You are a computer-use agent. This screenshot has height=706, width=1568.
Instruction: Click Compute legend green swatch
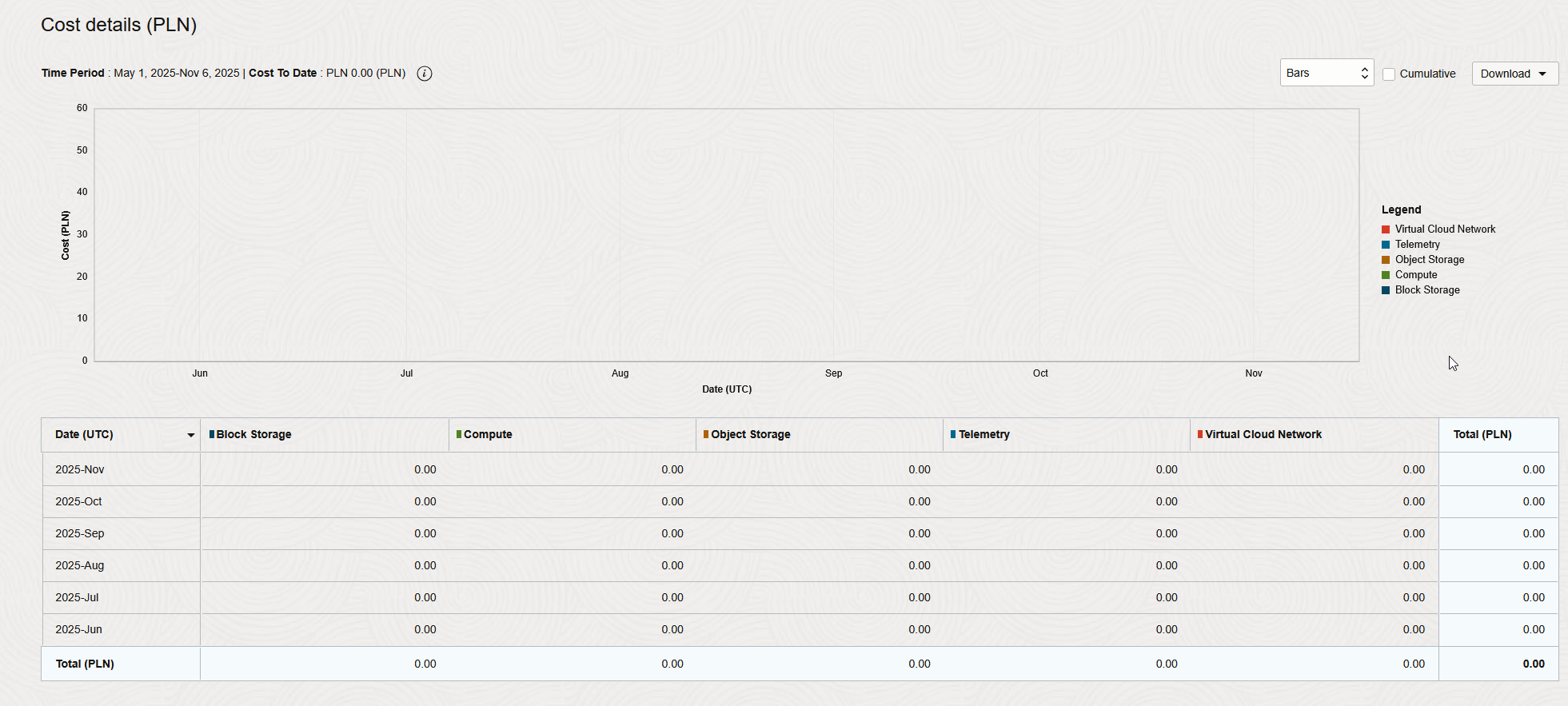click(x=1386, y=275)
